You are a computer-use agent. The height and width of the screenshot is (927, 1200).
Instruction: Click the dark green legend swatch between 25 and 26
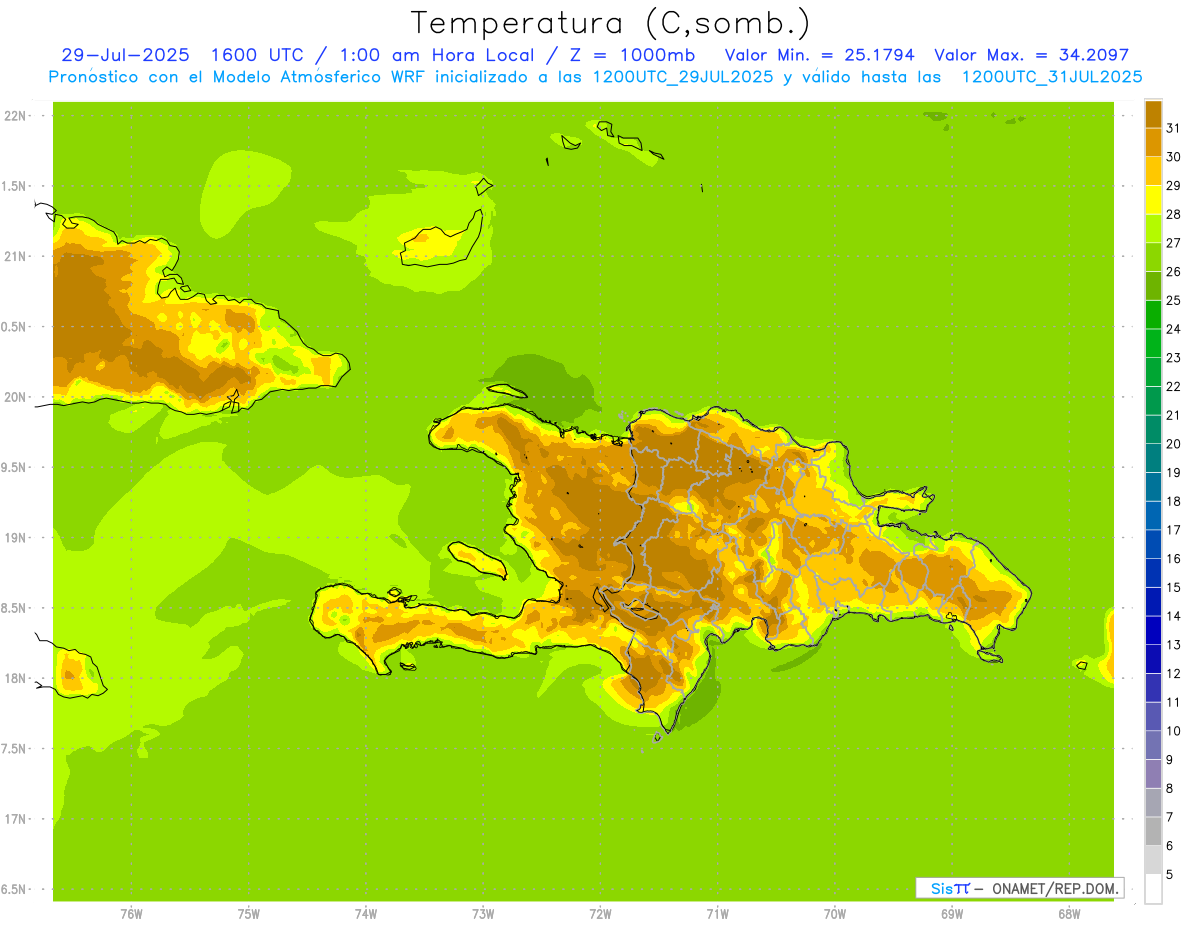(1153, 286)
